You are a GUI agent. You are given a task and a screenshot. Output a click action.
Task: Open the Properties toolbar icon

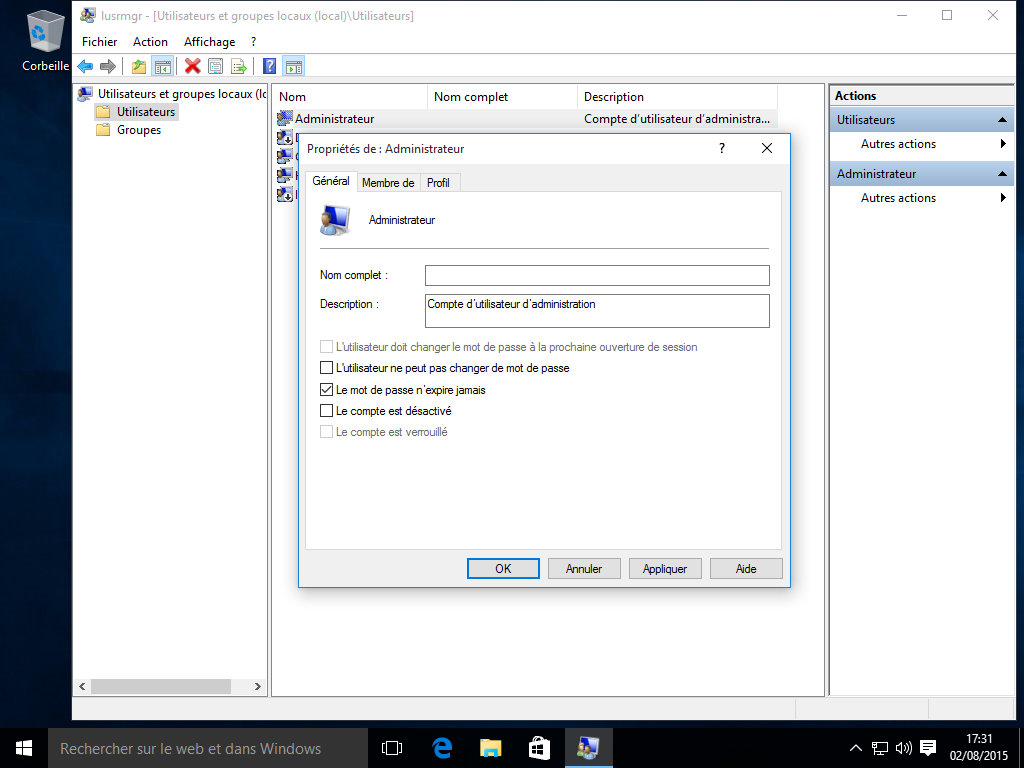coord(216,66)
